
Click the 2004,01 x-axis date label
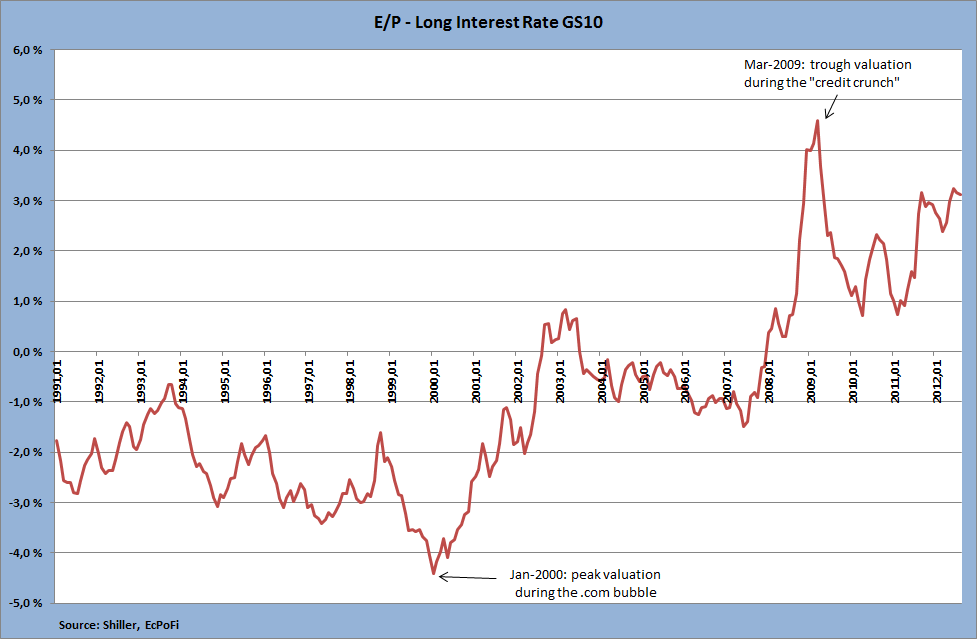601,381
